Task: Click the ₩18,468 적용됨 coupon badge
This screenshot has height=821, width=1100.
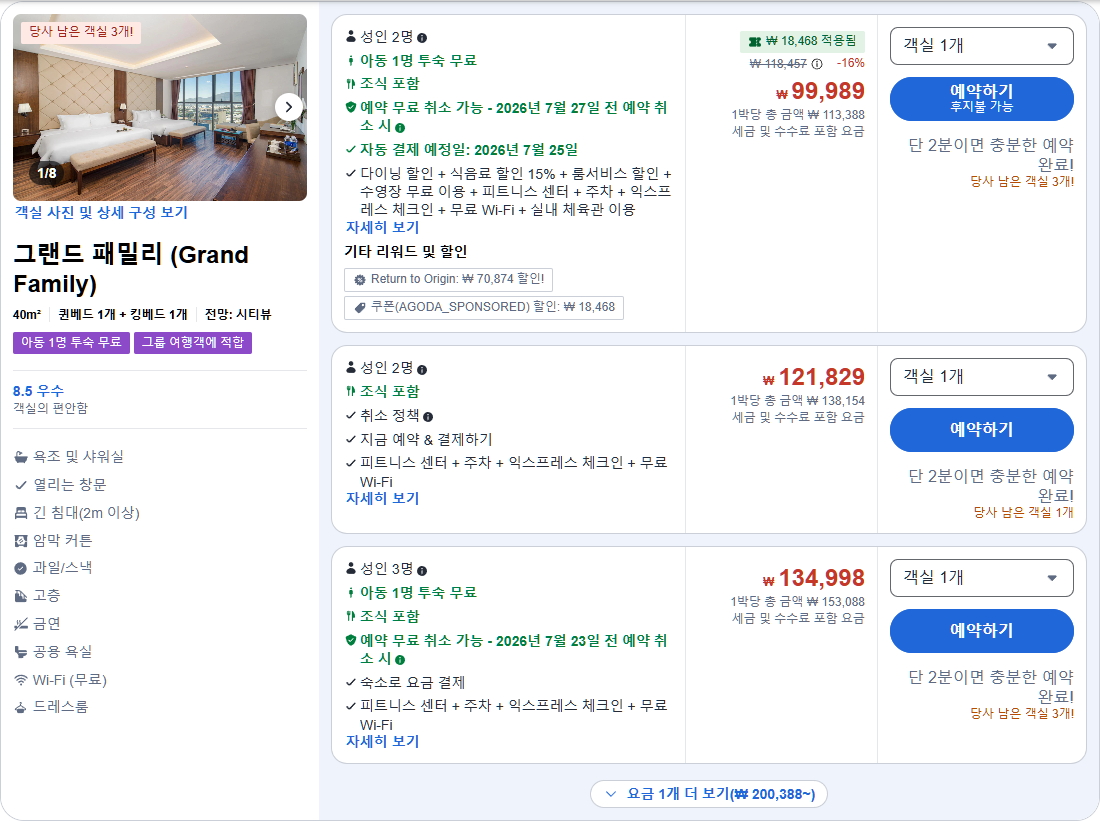Action: point(803,41)
